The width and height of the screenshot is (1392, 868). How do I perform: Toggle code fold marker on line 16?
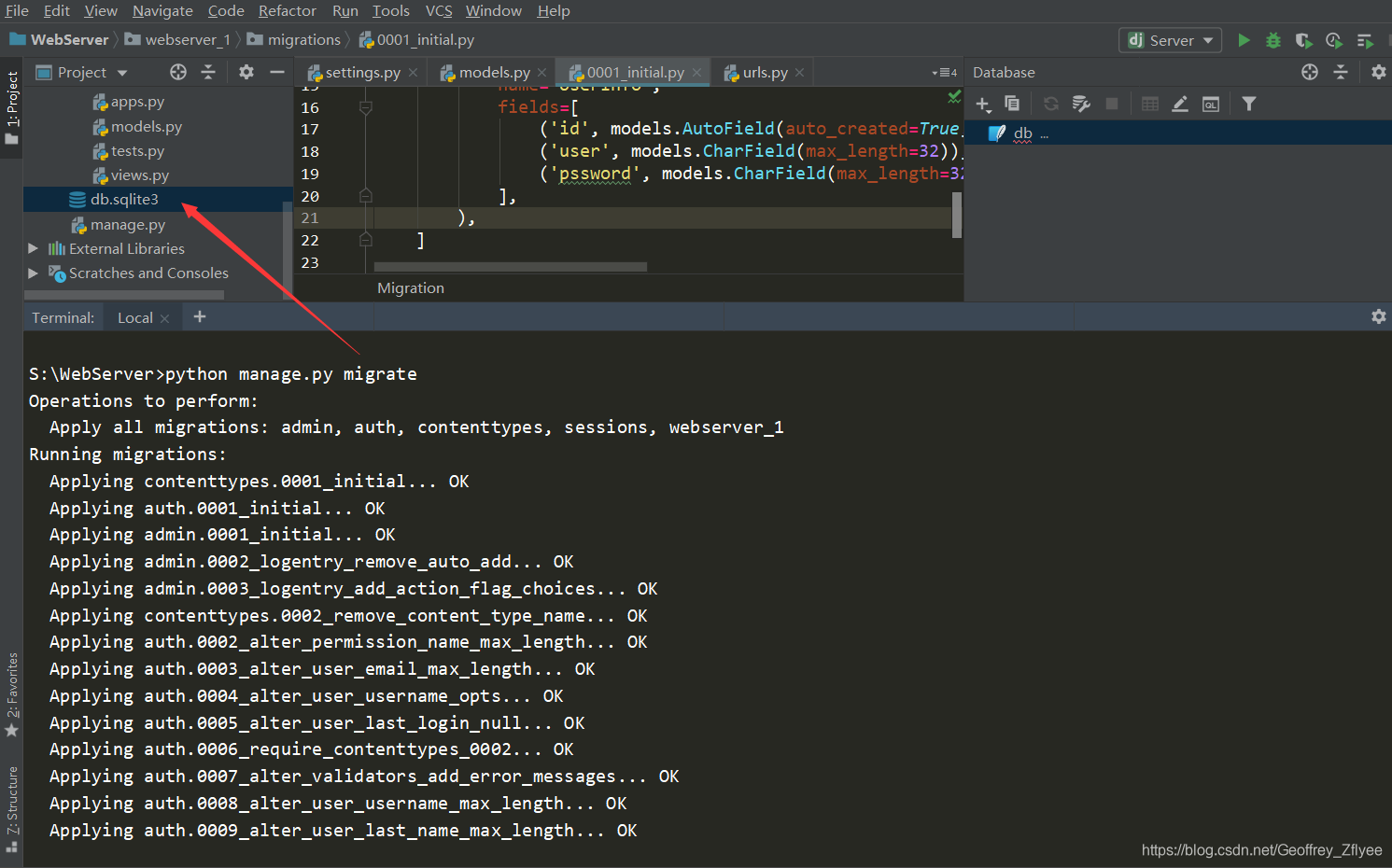366,107
